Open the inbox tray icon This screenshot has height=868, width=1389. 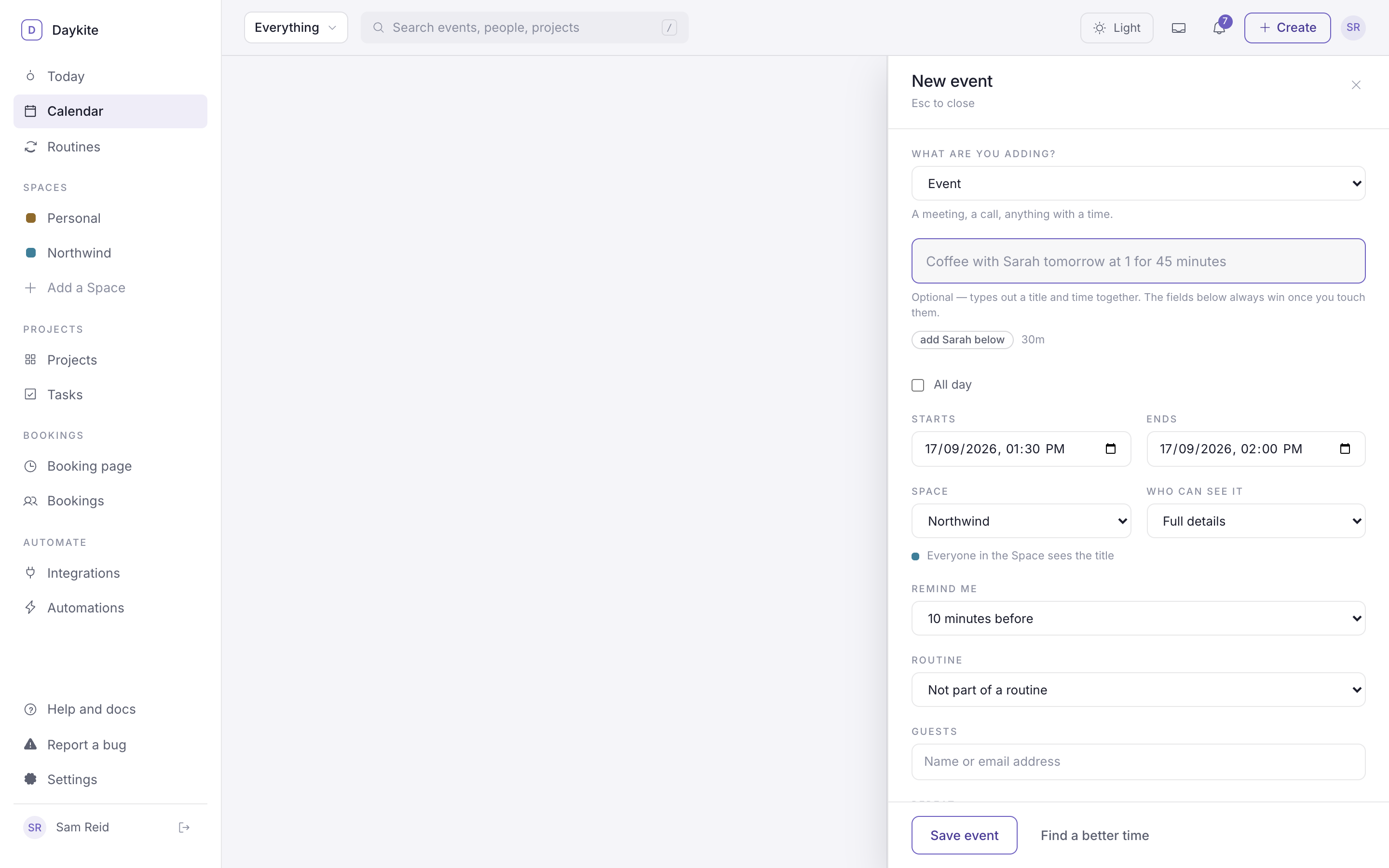[x=1178, y=27]
